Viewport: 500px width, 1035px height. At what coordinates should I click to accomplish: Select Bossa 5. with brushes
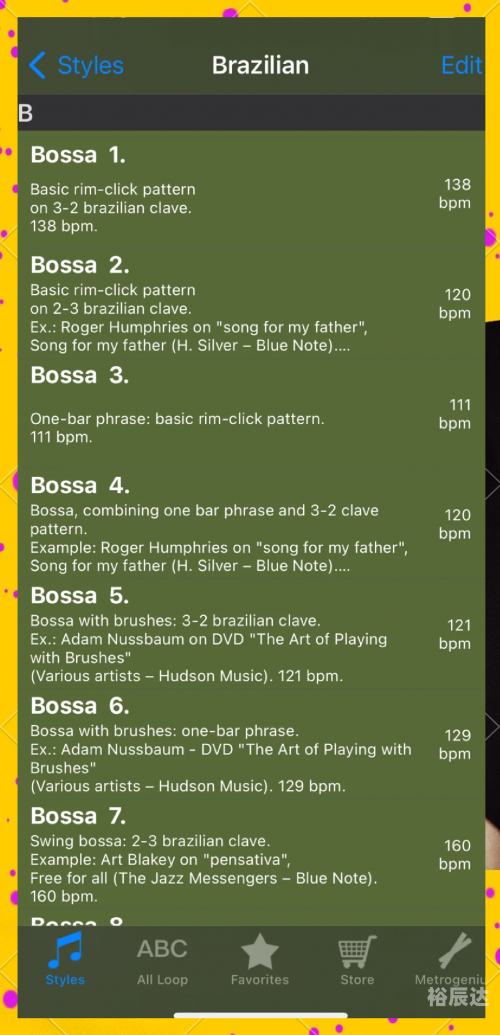[x=251, y=633]
